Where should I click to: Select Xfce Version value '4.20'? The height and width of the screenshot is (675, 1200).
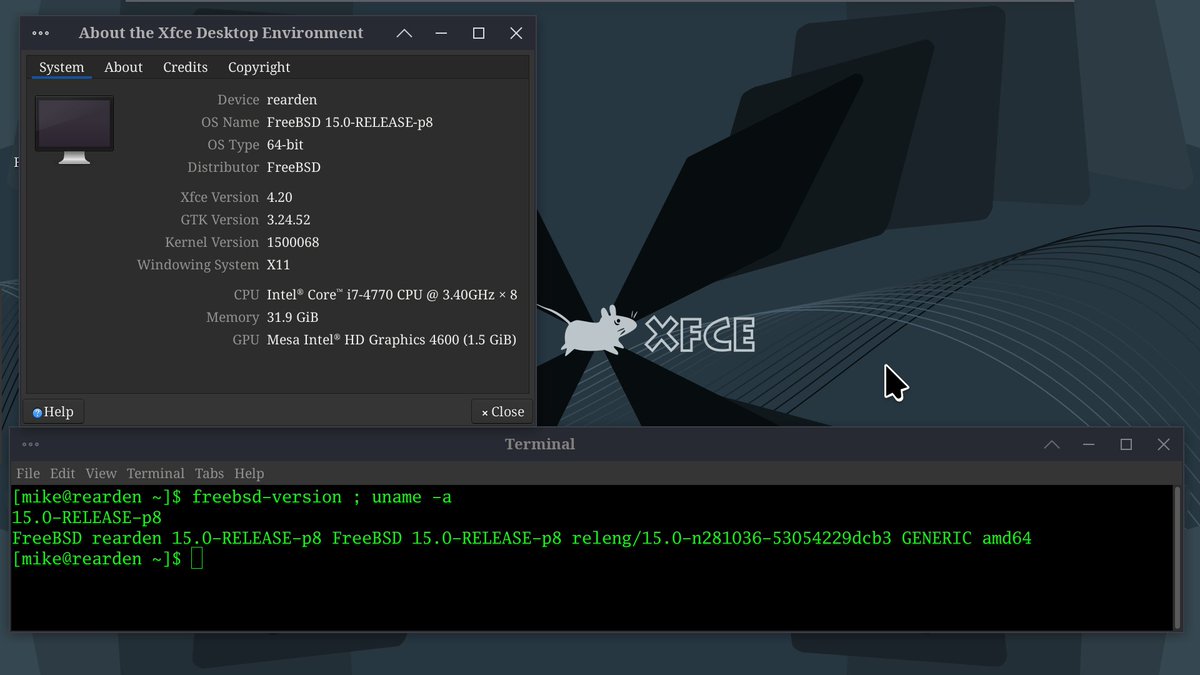[280, 197]
